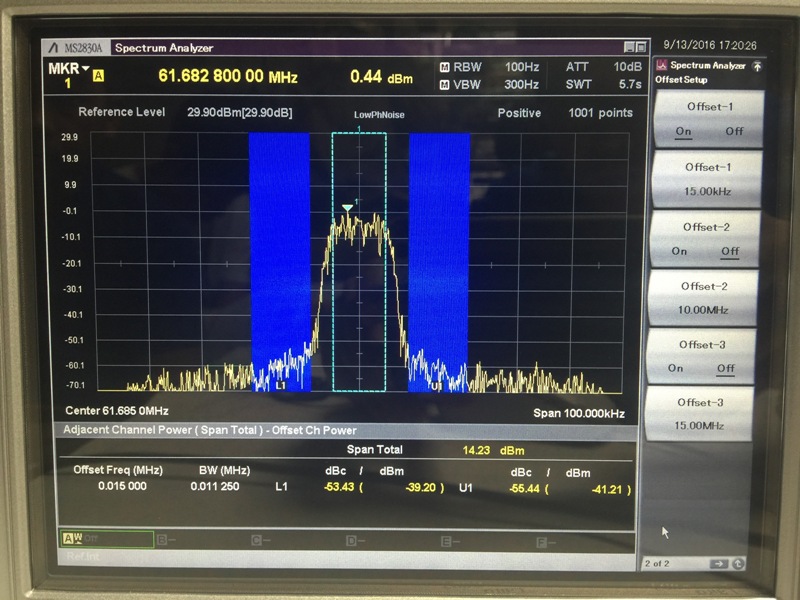This screenshot has height=600, width=800.
Task: Open the Offset-2 10.00MHz value setting
Action: coord(707,297)
